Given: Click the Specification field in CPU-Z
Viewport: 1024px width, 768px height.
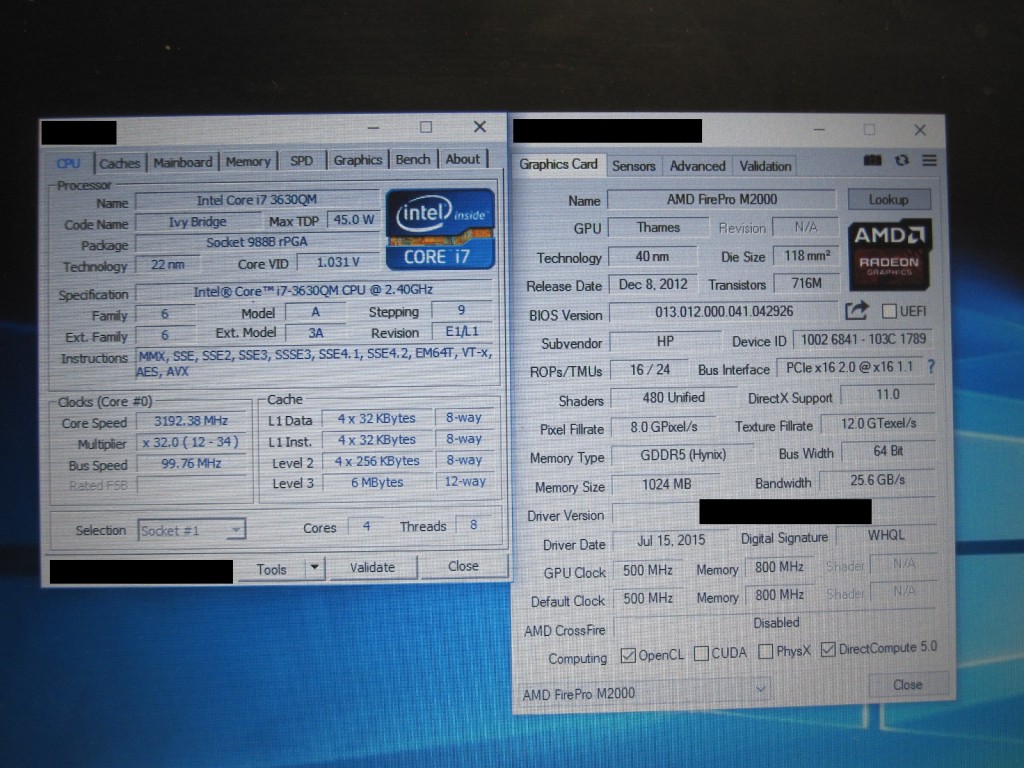Looking at the screenshot, I should click(313, 291).
